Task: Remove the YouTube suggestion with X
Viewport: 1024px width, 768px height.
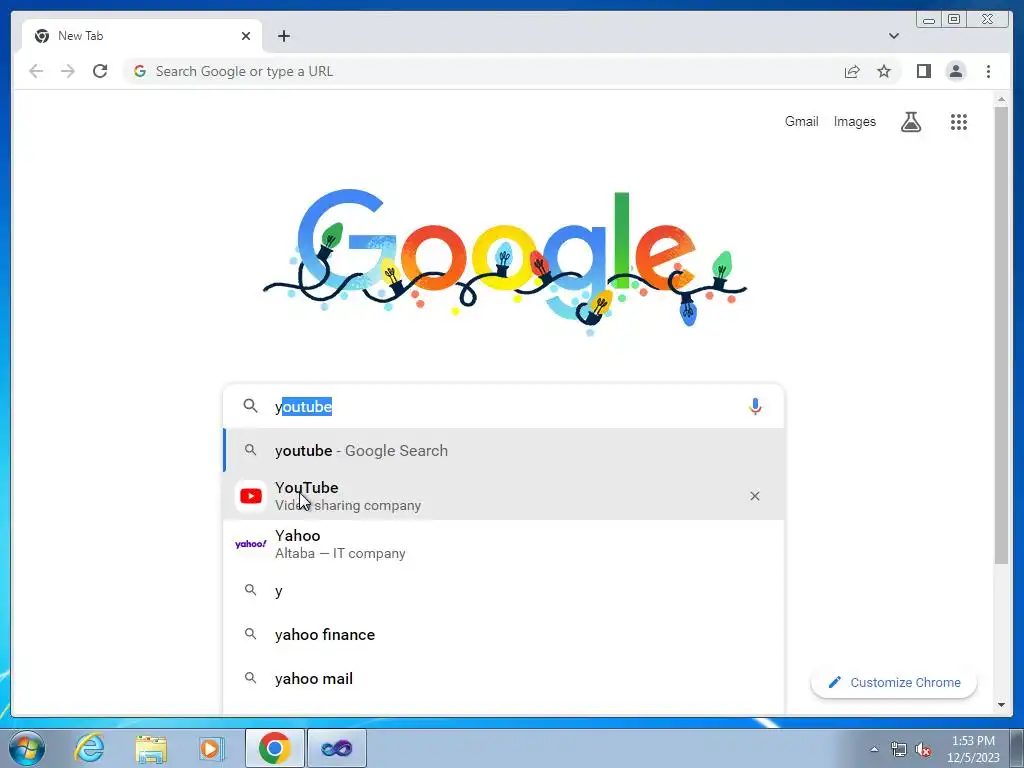Action: pyautogui.click(x=755, y=496)
